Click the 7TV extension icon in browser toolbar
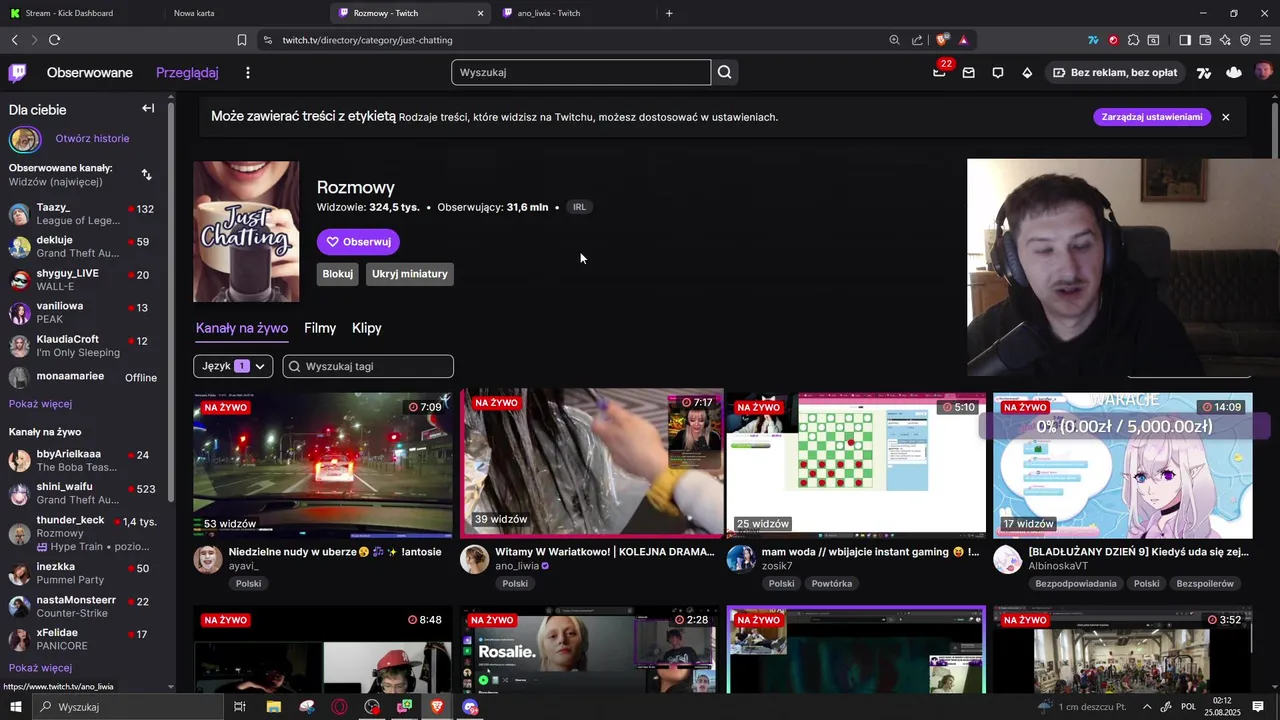Screen dimensions: 1280x720 [1093, 40]
